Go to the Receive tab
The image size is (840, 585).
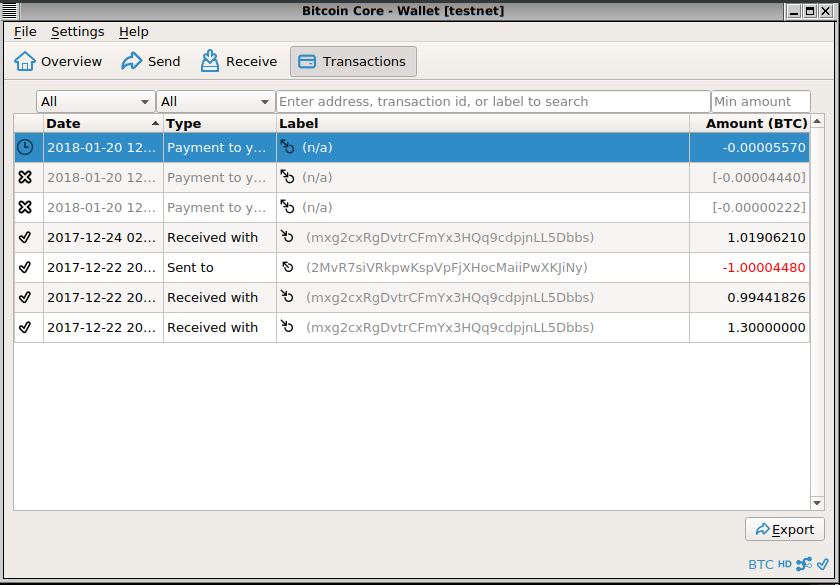tap(239, 62)
